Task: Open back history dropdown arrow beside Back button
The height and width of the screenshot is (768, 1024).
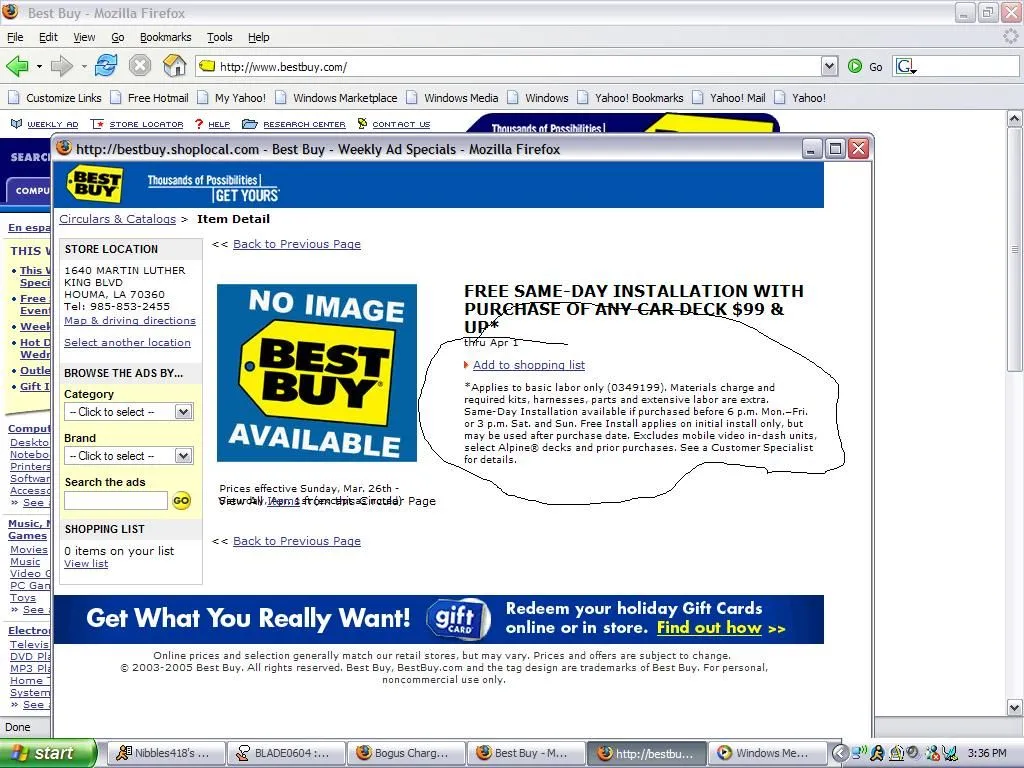Action: click(x=39, y=67)
